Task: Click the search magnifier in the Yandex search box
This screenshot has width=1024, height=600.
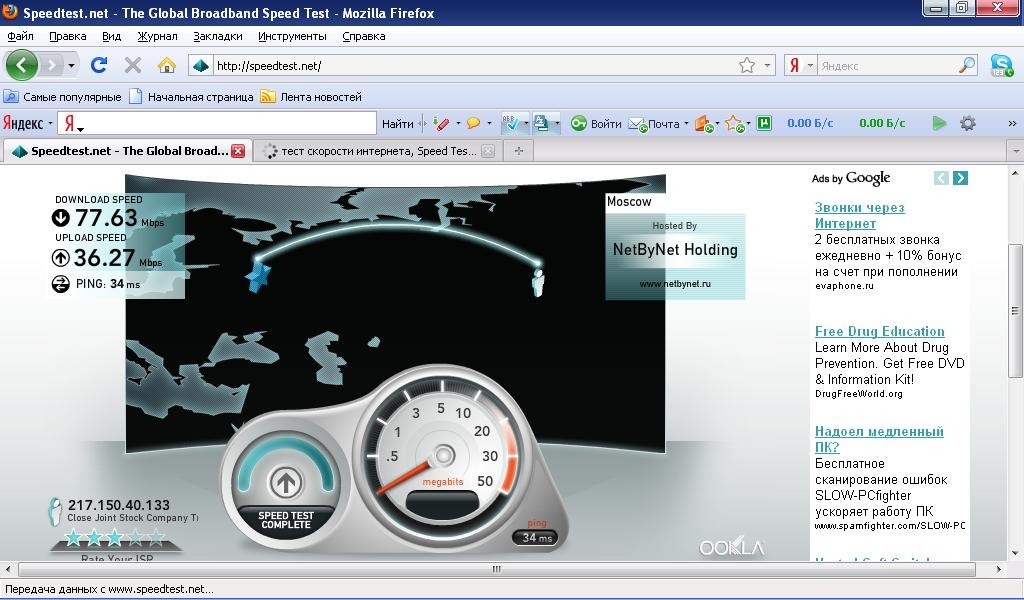Action: coord(967,66)
